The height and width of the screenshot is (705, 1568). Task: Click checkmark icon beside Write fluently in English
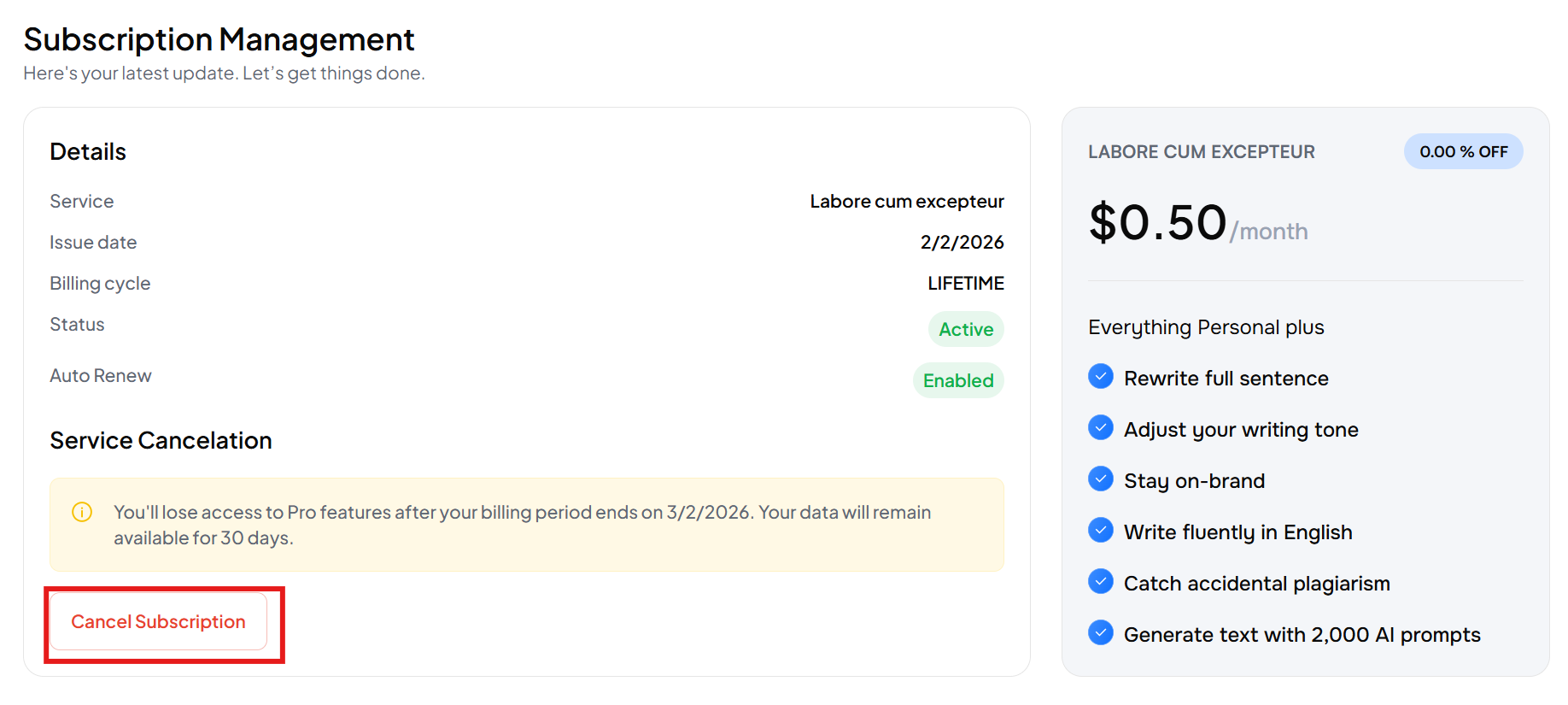coord(1101,530)
